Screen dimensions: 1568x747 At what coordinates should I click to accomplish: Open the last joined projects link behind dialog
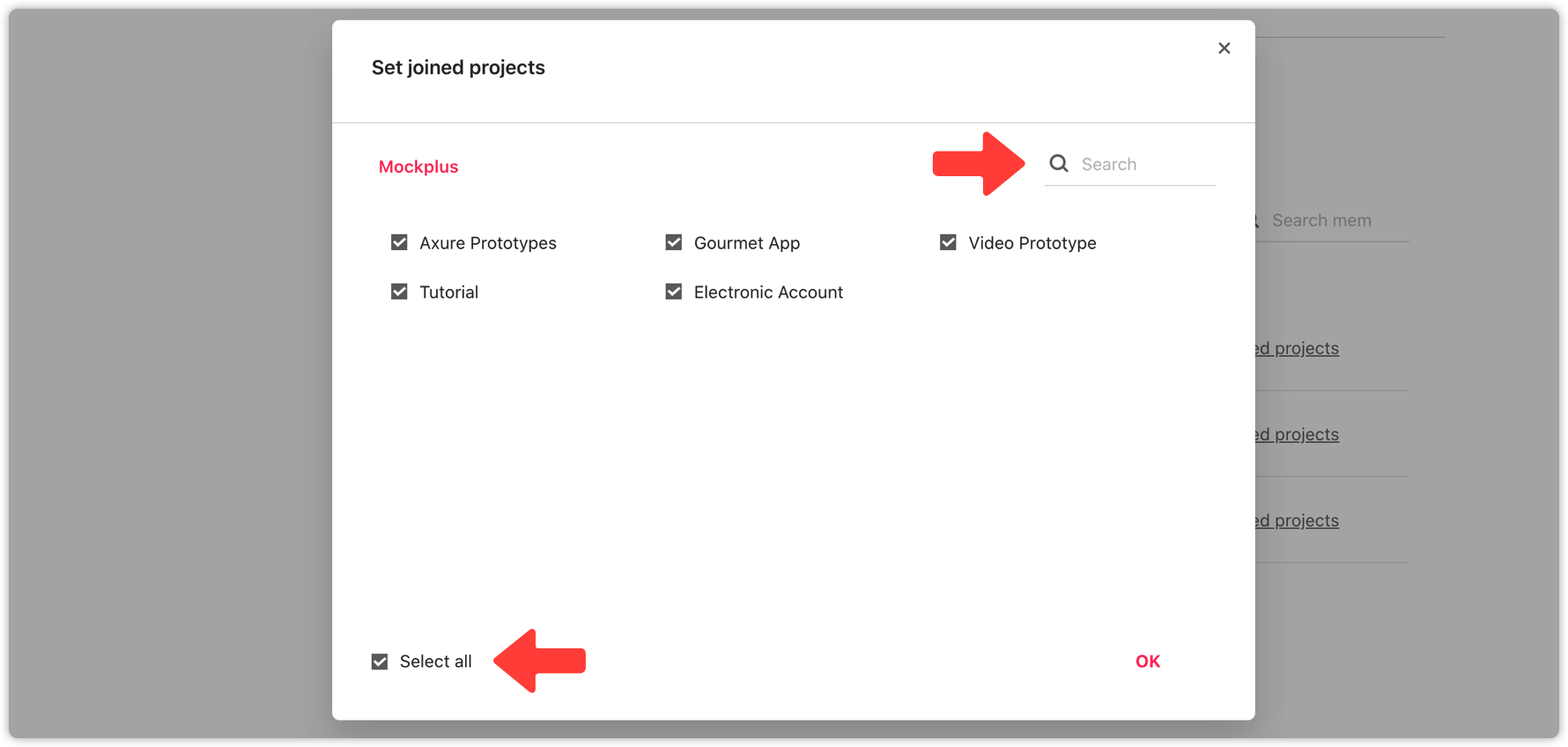point(1297,521)
